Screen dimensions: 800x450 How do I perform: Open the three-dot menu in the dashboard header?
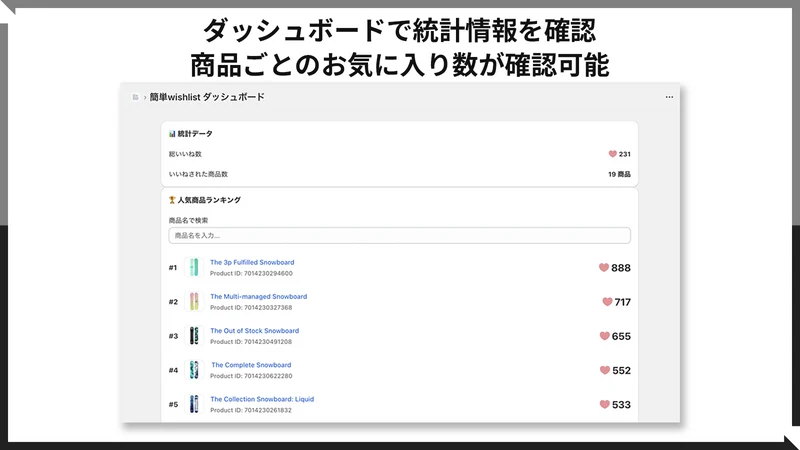(669, 97)
